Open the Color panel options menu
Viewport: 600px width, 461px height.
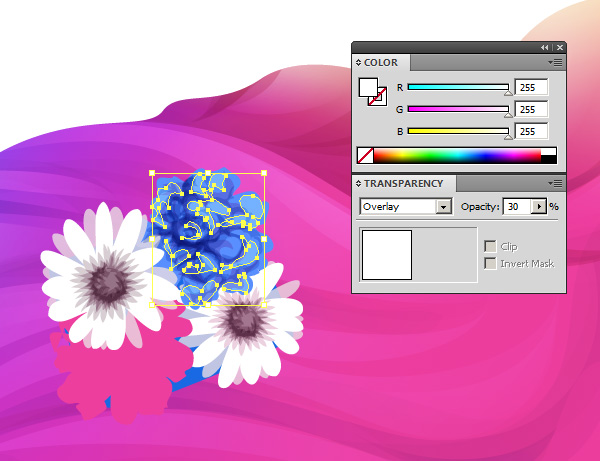coord(556,62)
